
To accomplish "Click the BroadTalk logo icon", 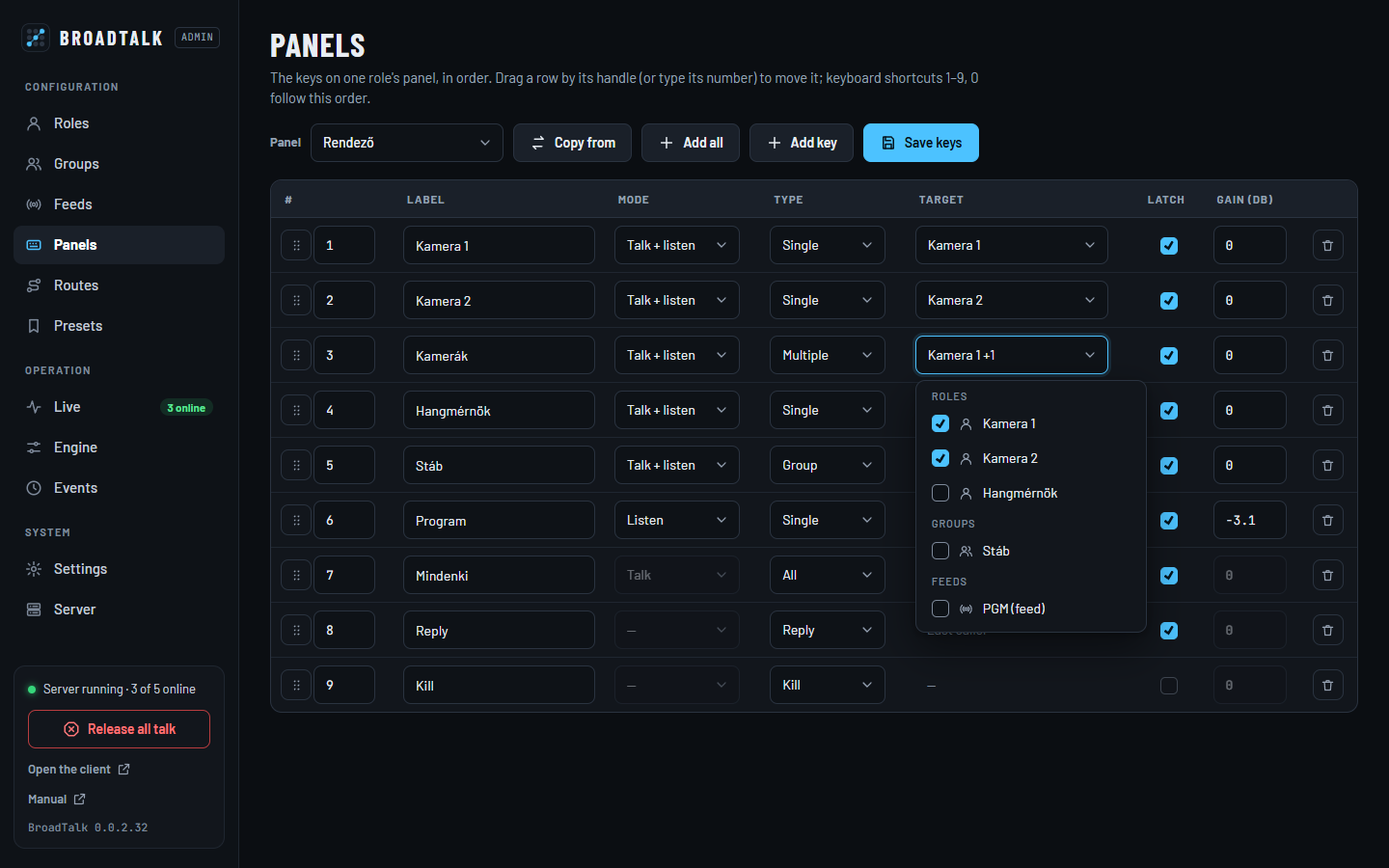I will (x=36, y=38).
